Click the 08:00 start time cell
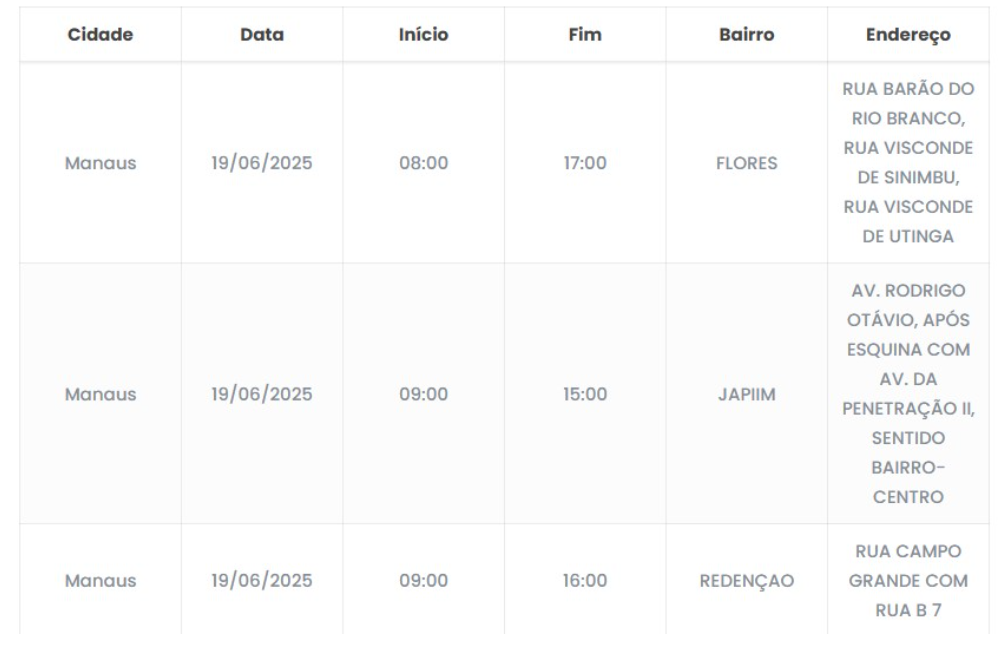This screenshot has height=652, width=1006. coord(423,163)
